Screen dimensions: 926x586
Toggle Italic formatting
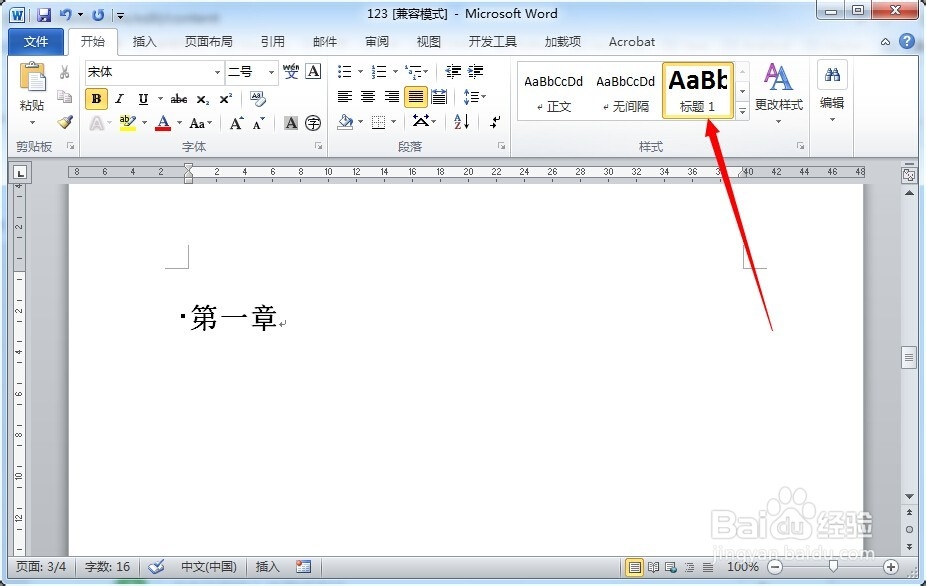[120, 99]
